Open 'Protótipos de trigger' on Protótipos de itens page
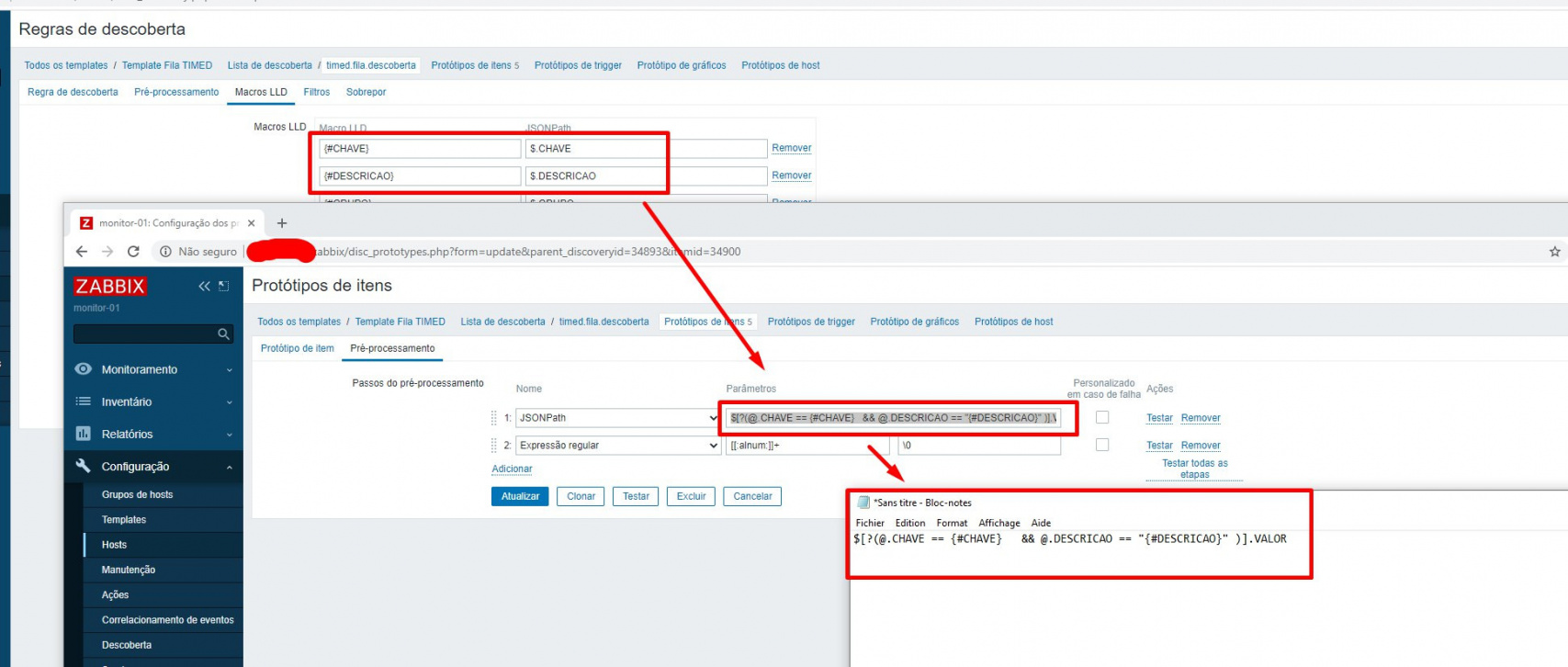 click(x=811, y=322)
